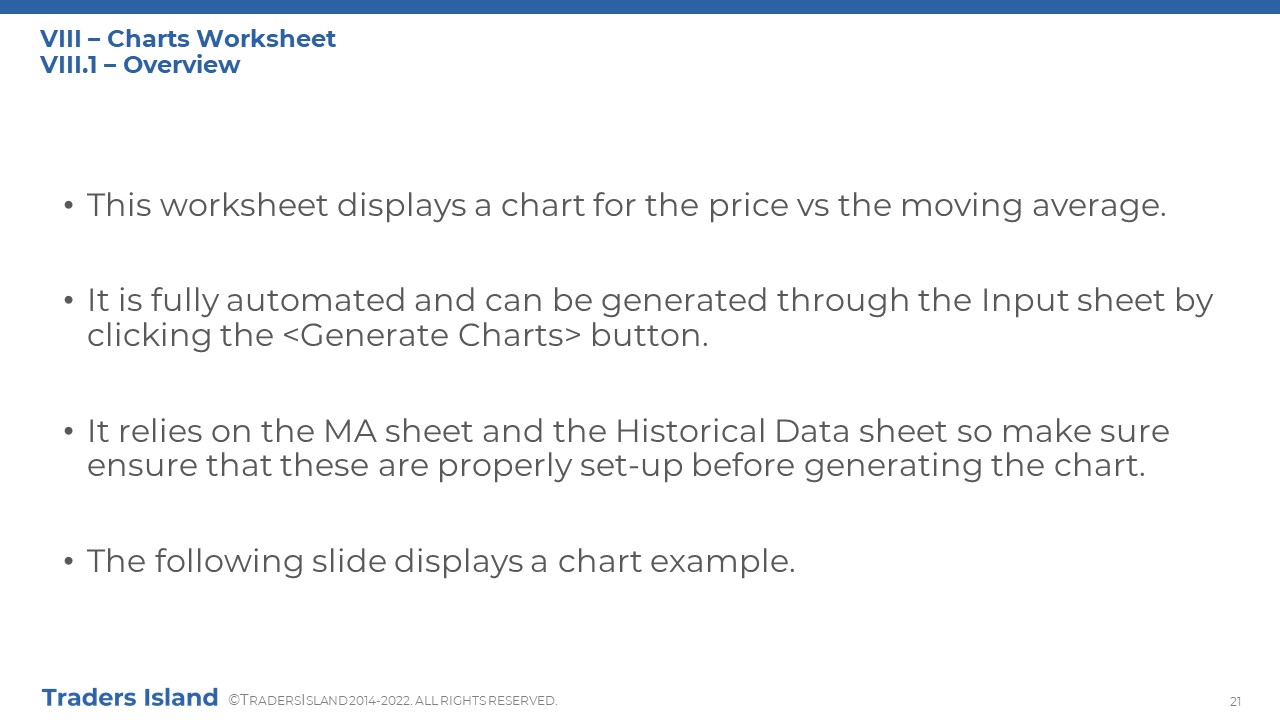
Task: Click the bullet dot before 'The following slide'
Action: click(x=69, y=561)
